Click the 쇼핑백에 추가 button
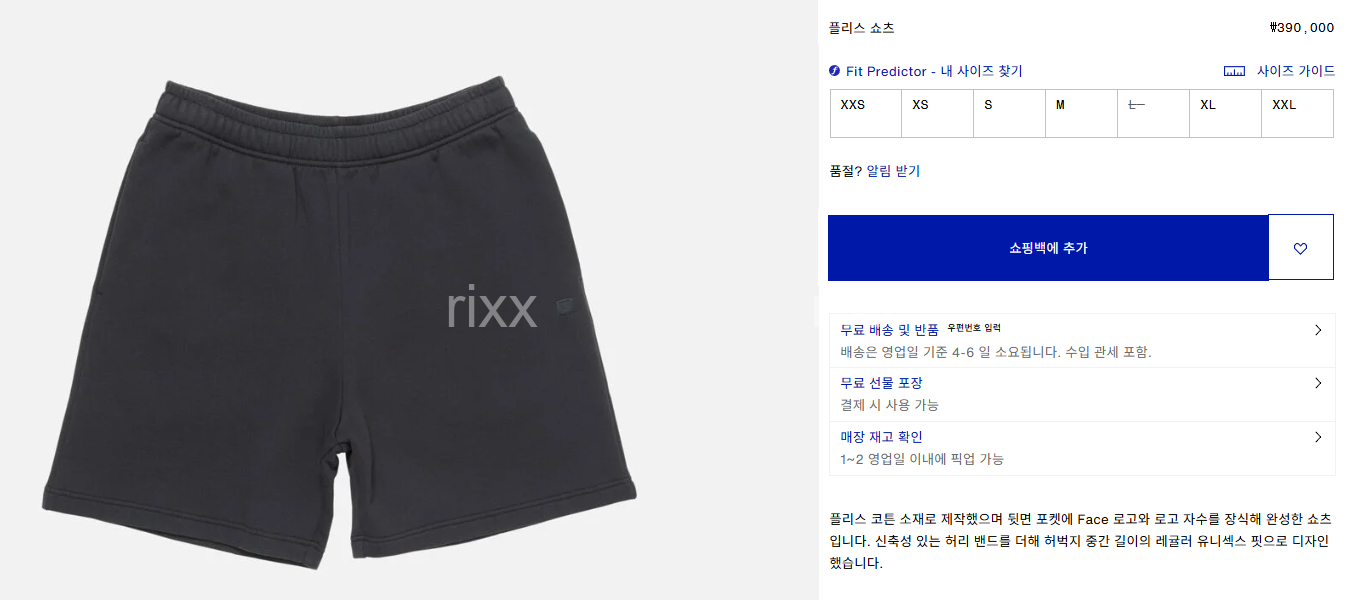The image size is (1348, 600). 1048,248
